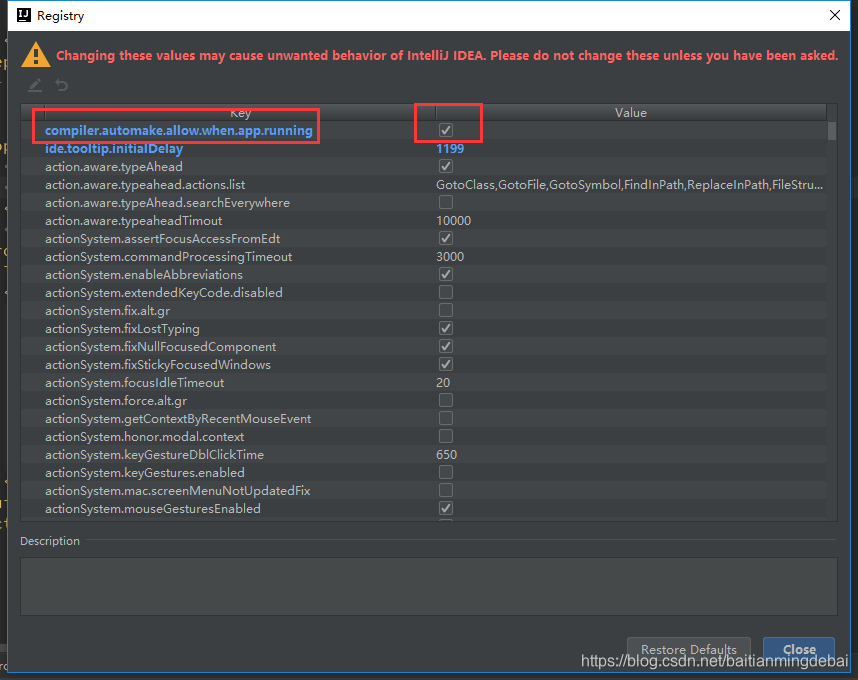Click the yellow warning triangle icon
The width and height of the screenshot is (858, 680).
36,55
